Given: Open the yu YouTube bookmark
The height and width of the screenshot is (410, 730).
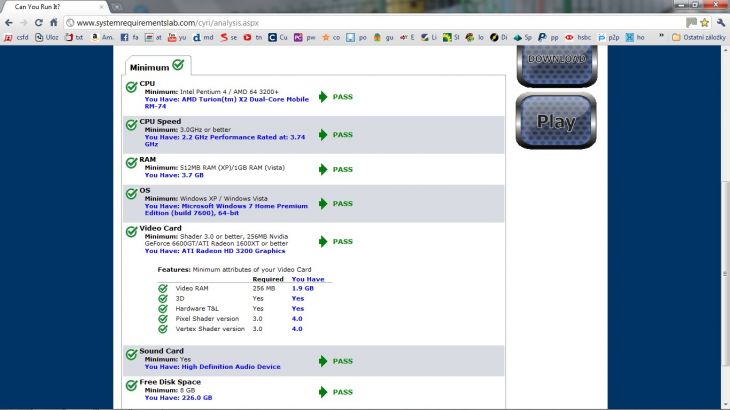Looking at the screenshot, I should [x=177, y=38].
